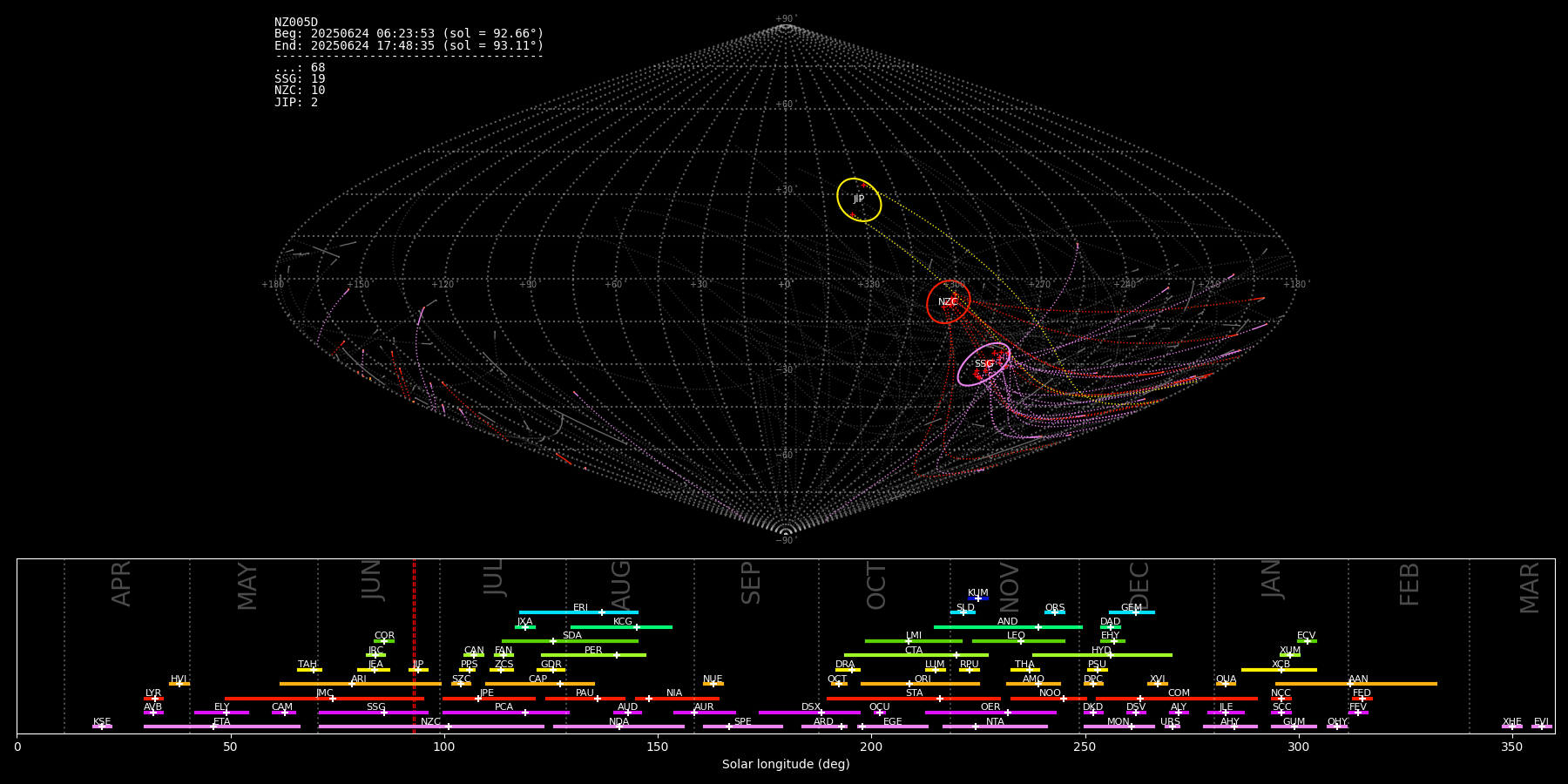1568x784 pixels.
Task: Click the JUL month label in timeline
Action: (494, 578)
